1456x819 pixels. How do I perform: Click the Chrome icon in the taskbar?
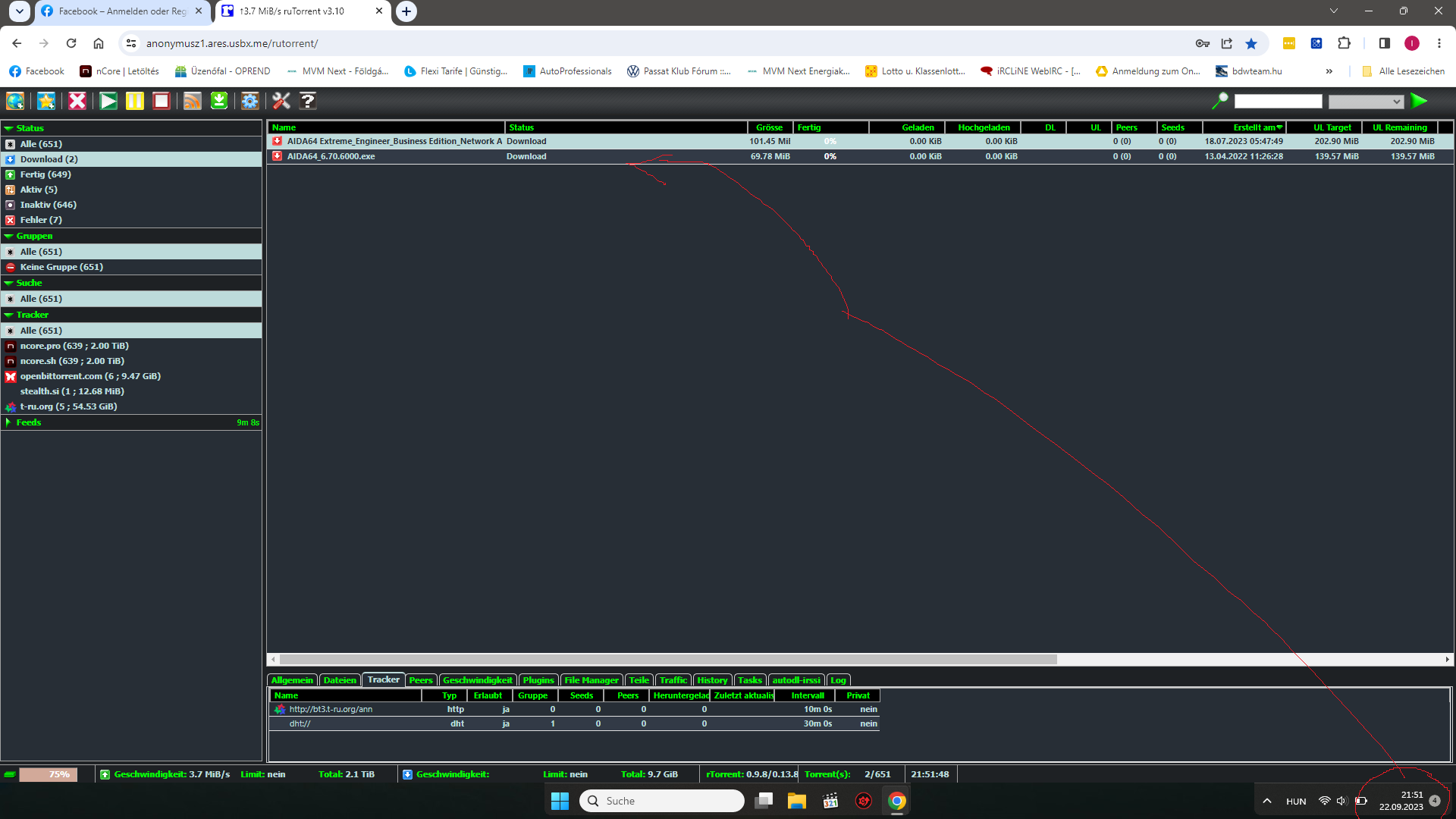[x=897, y=801]
